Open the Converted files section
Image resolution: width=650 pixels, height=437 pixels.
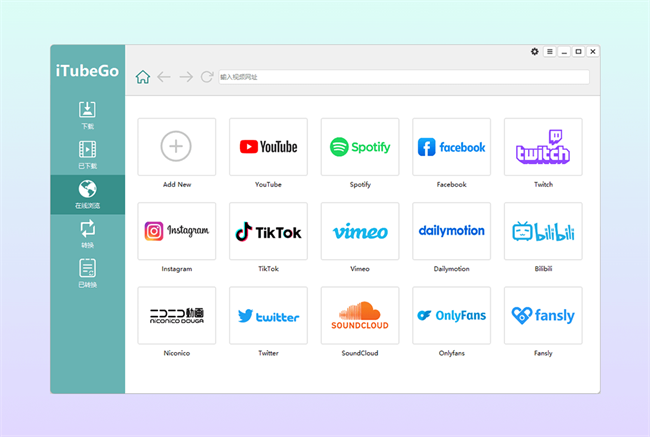coord(87,273)
